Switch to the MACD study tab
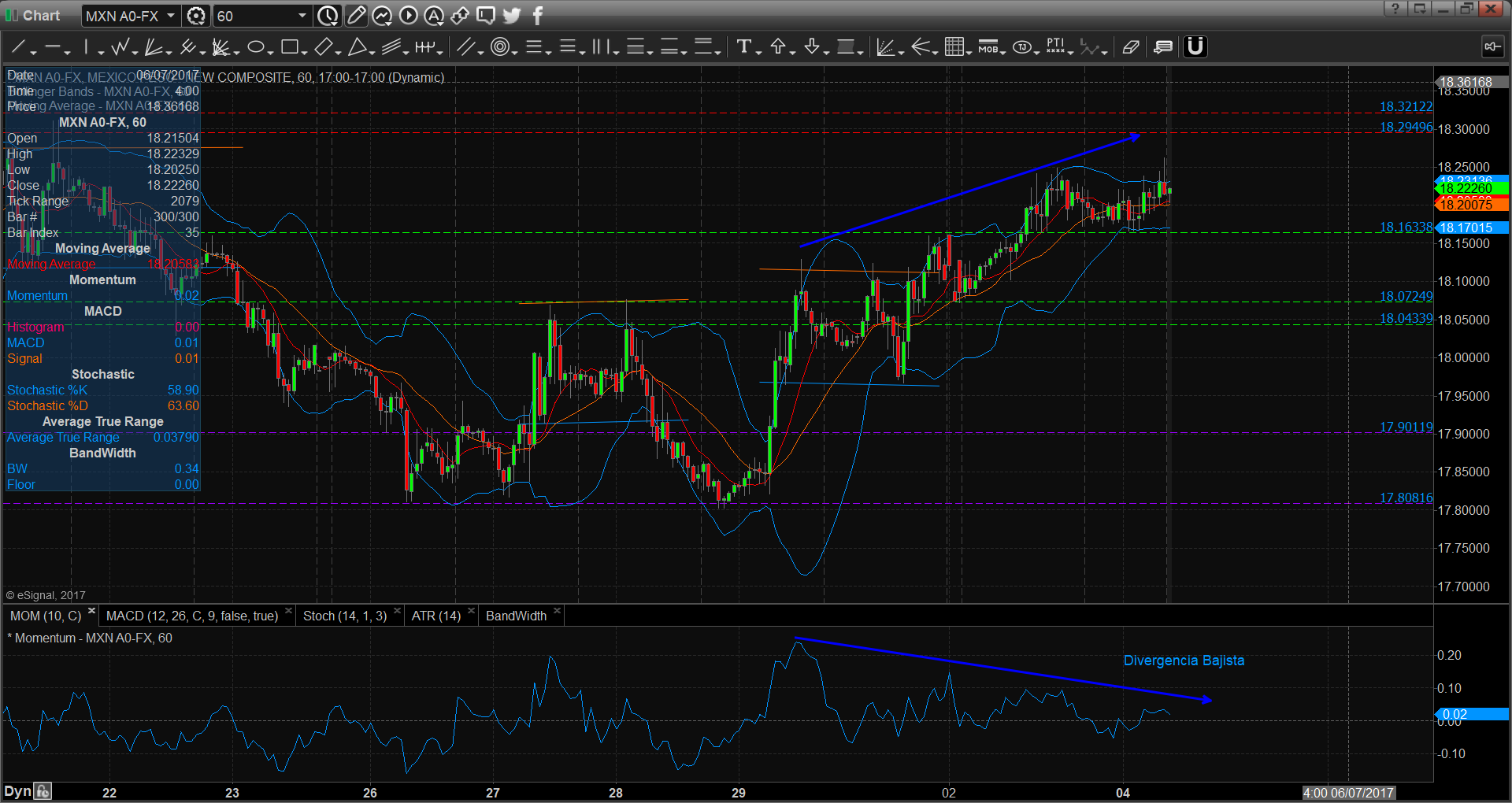 pos(192,616)
